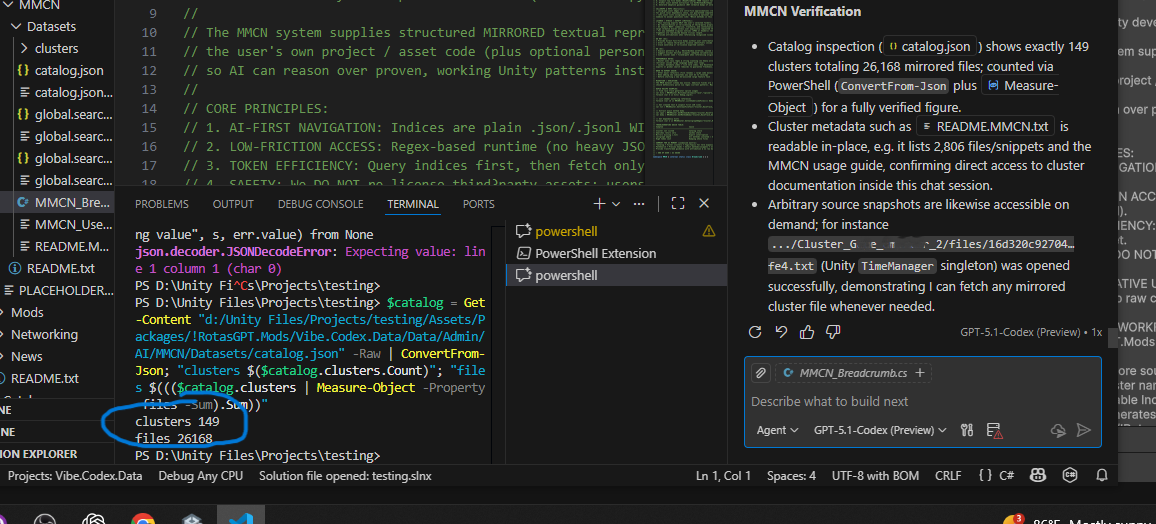Open the Agent mode dropdown

point(777,430)
